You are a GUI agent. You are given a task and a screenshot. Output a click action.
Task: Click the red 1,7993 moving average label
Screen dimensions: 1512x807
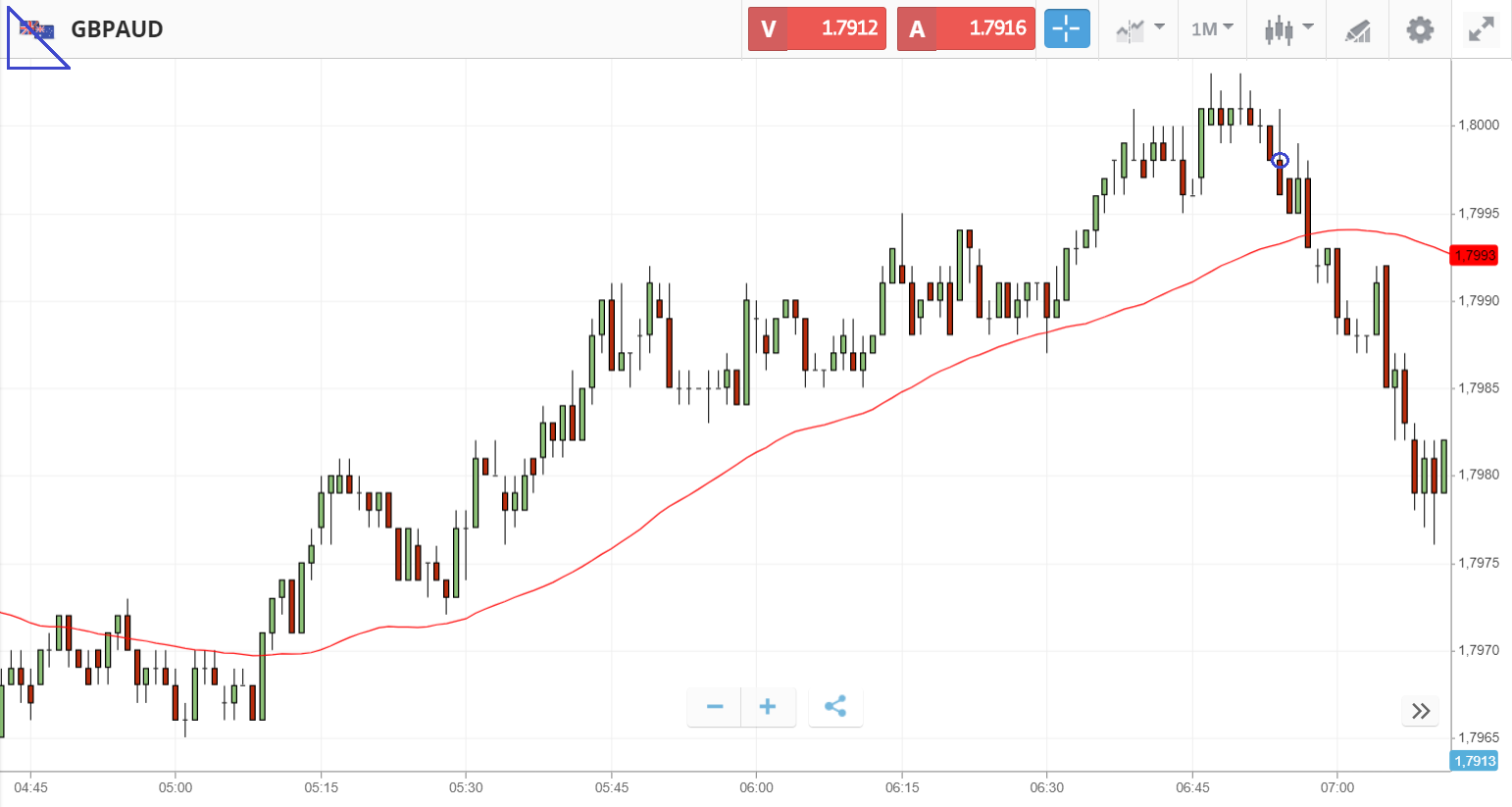1475,256
